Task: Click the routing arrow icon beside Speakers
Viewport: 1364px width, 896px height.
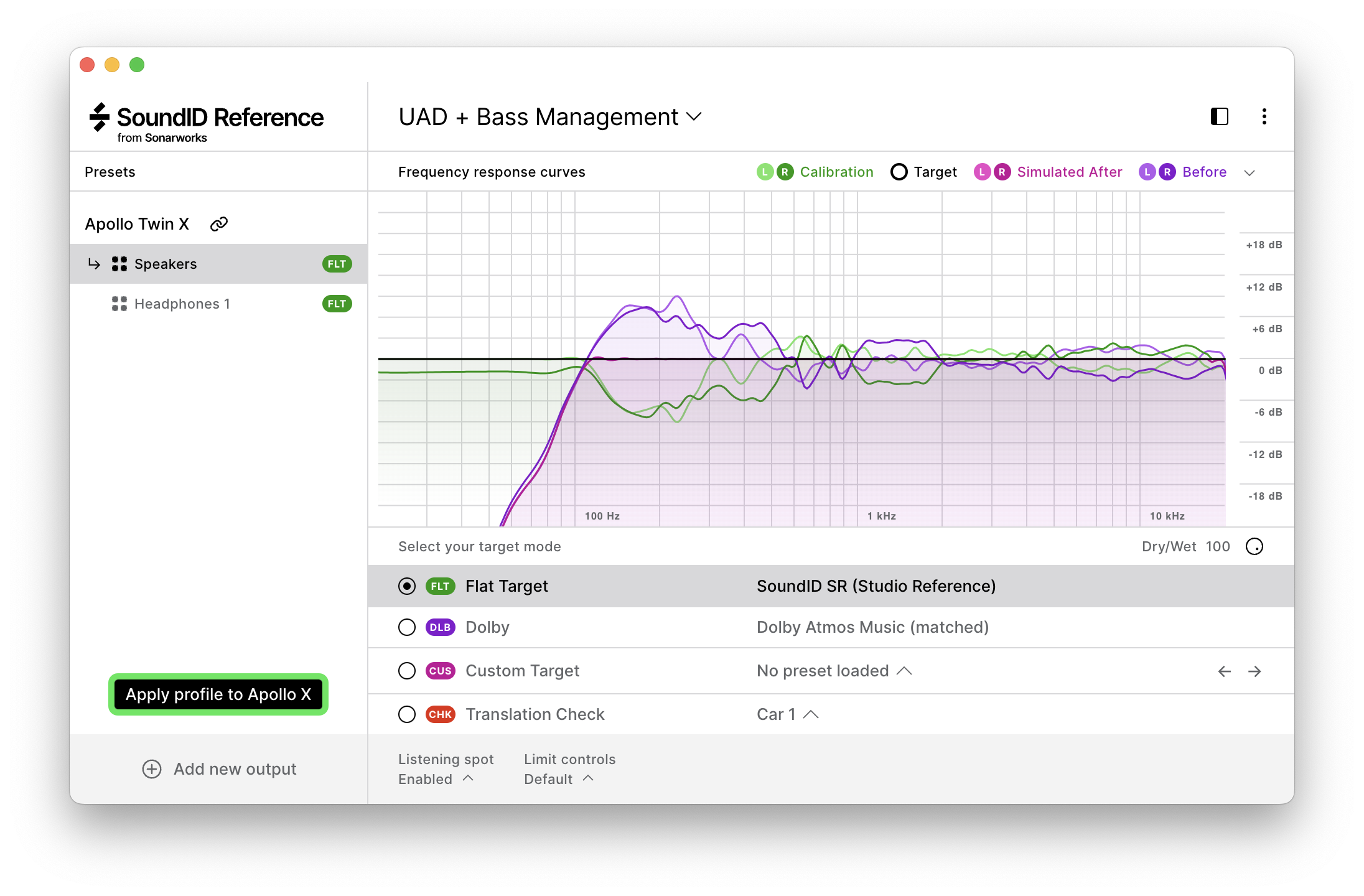Action: (x=94, y=264)
